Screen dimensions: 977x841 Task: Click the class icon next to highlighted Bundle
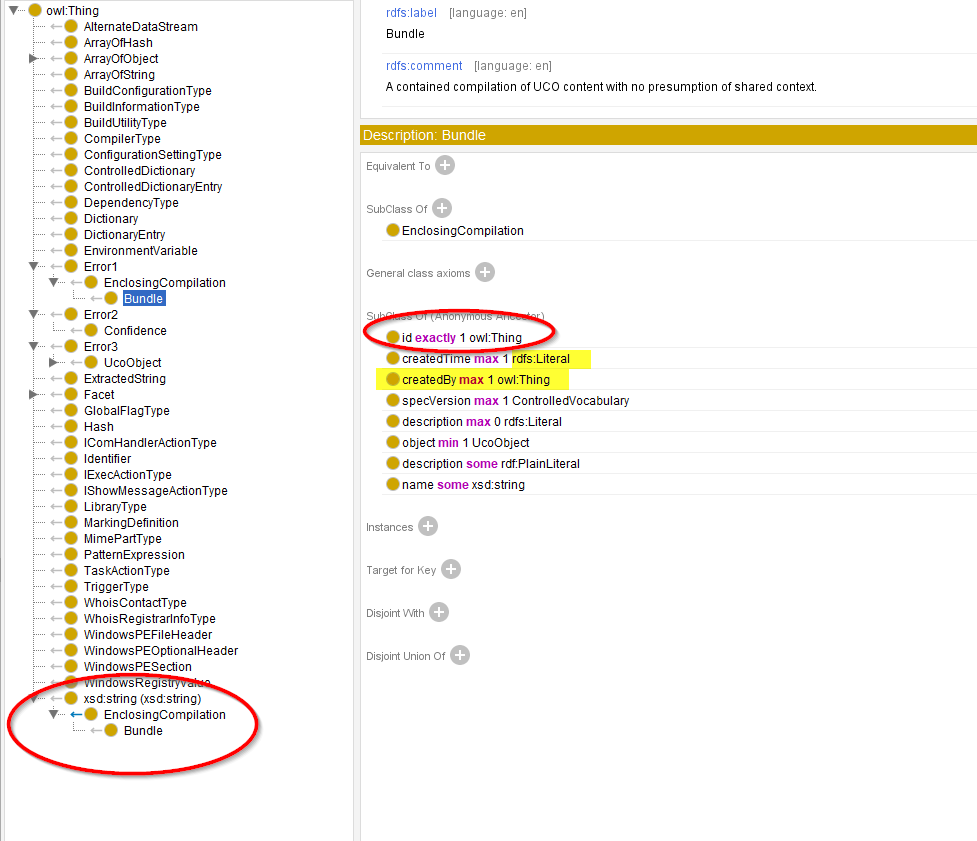click(113, 298)
